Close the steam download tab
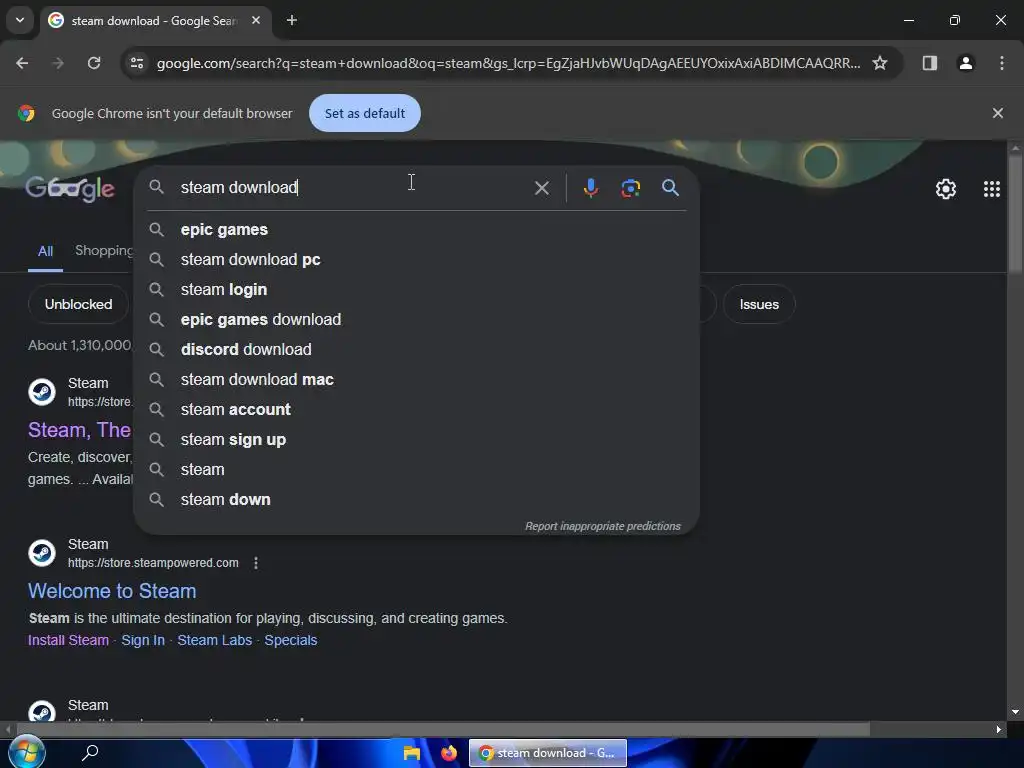 pyautogui.click(x=256, y=20)
